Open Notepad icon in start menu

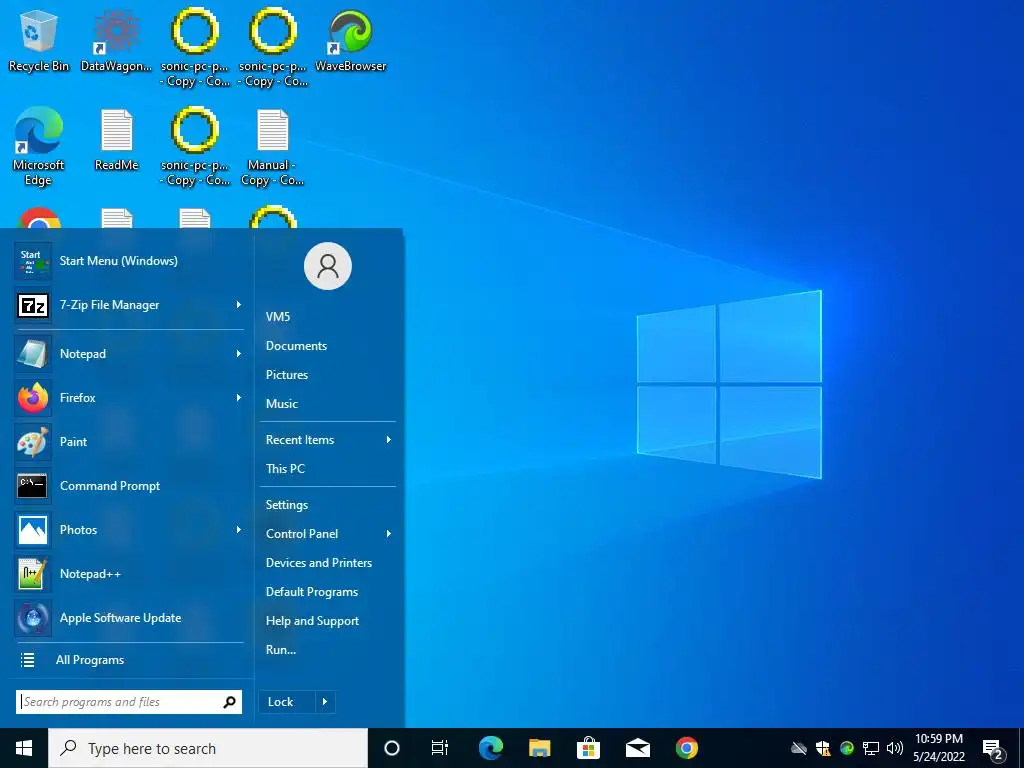pyautogui.click(x=33, y=353)
